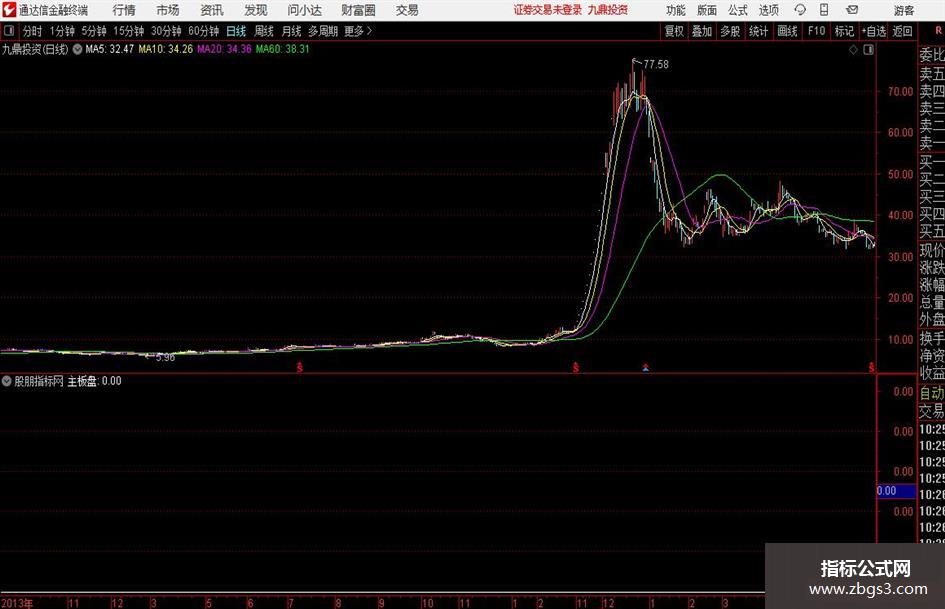The width and height of the screenshot is (945, 609).
Task: Click the red R icon at top right
Action: click(x=938, y=31)
